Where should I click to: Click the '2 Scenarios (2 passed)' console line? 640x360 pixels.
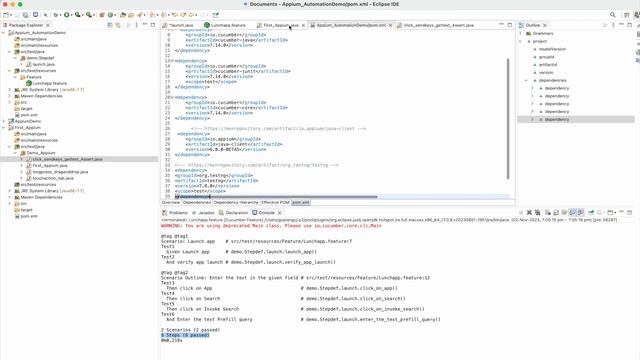click(191, 330)
